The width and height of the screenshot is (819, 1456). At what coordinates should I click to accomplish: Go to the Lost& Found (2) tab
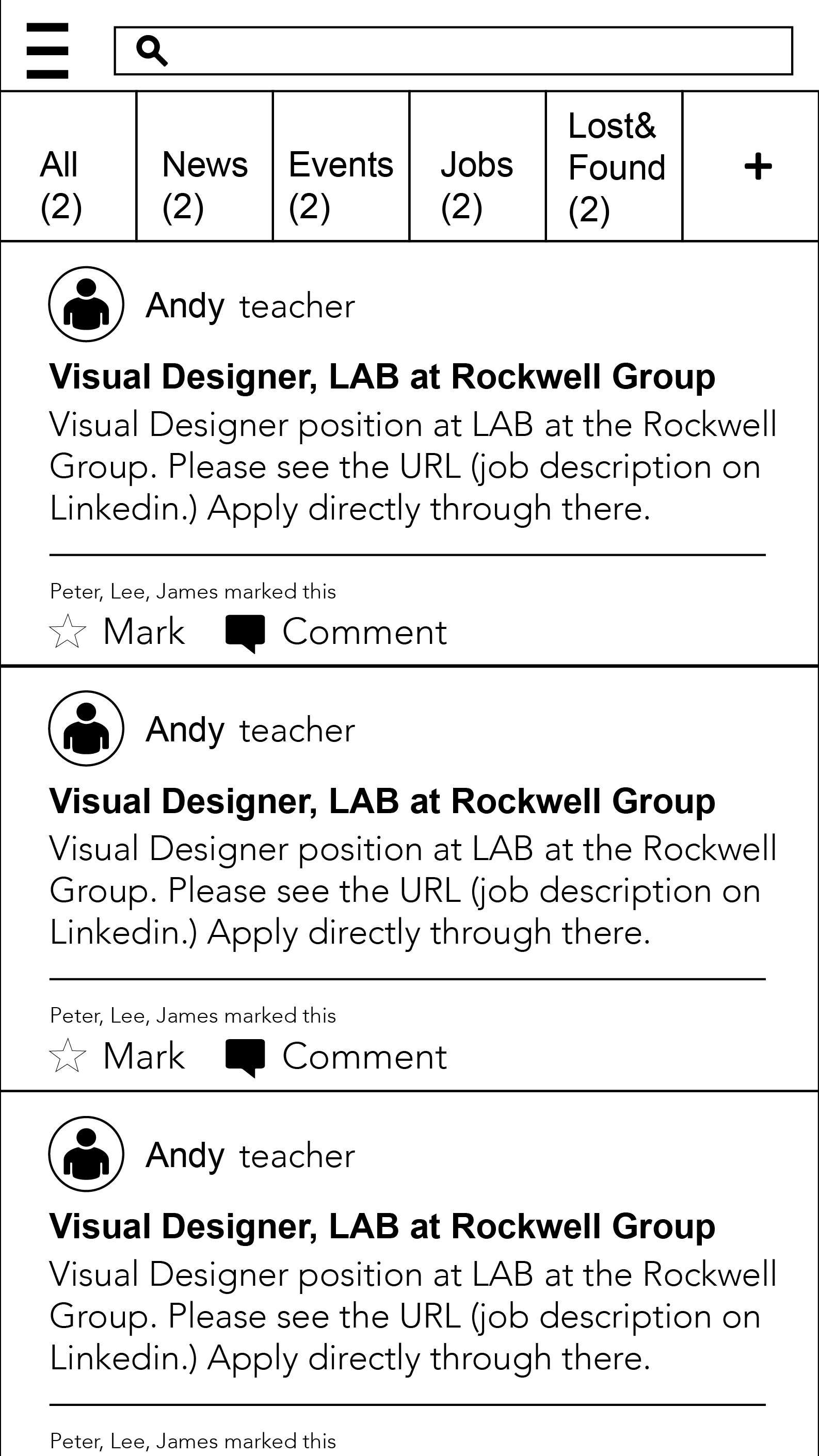(614, 167)
